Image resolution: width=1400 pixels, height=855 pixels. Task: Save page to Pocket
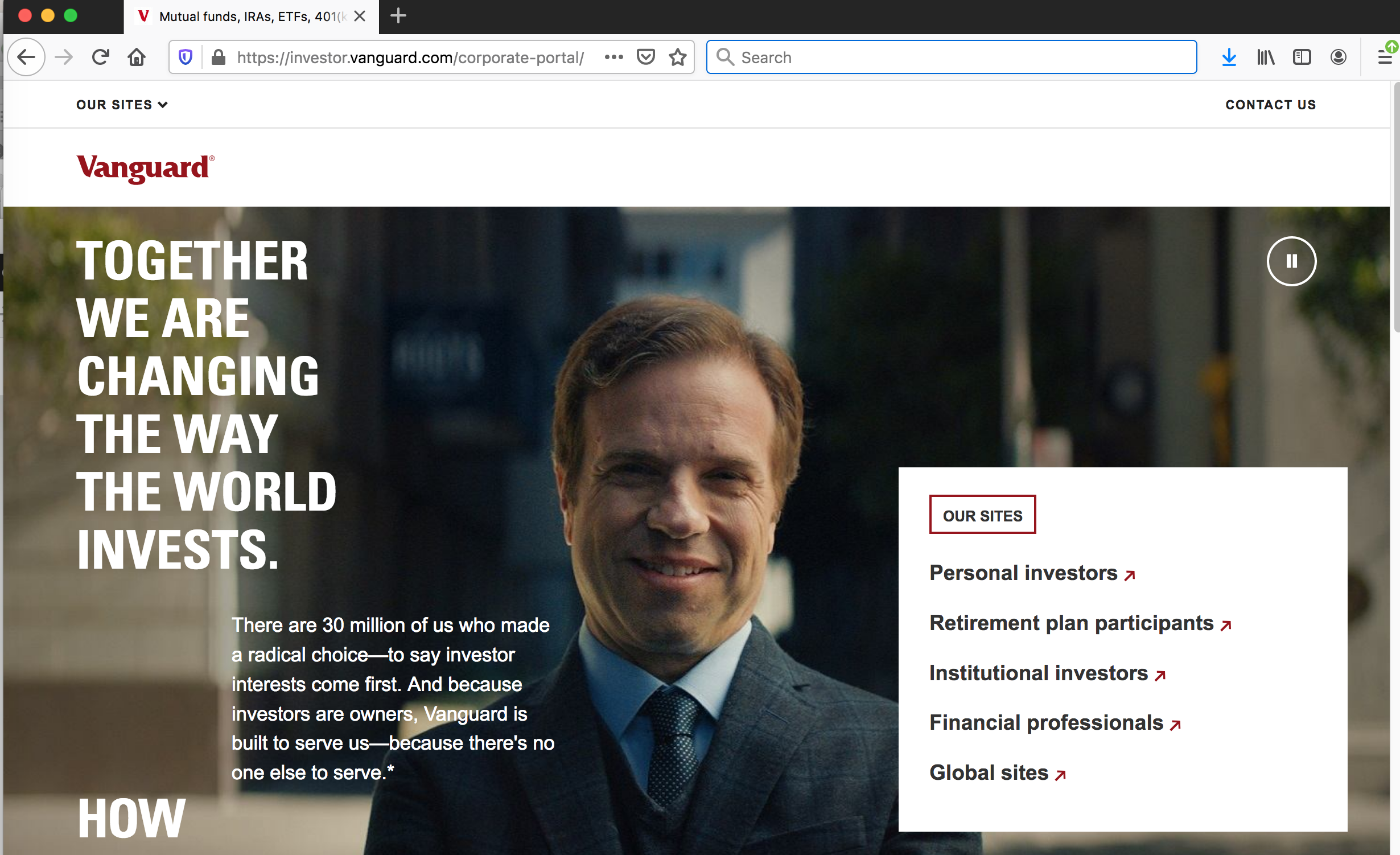click(x=645, y=57)
